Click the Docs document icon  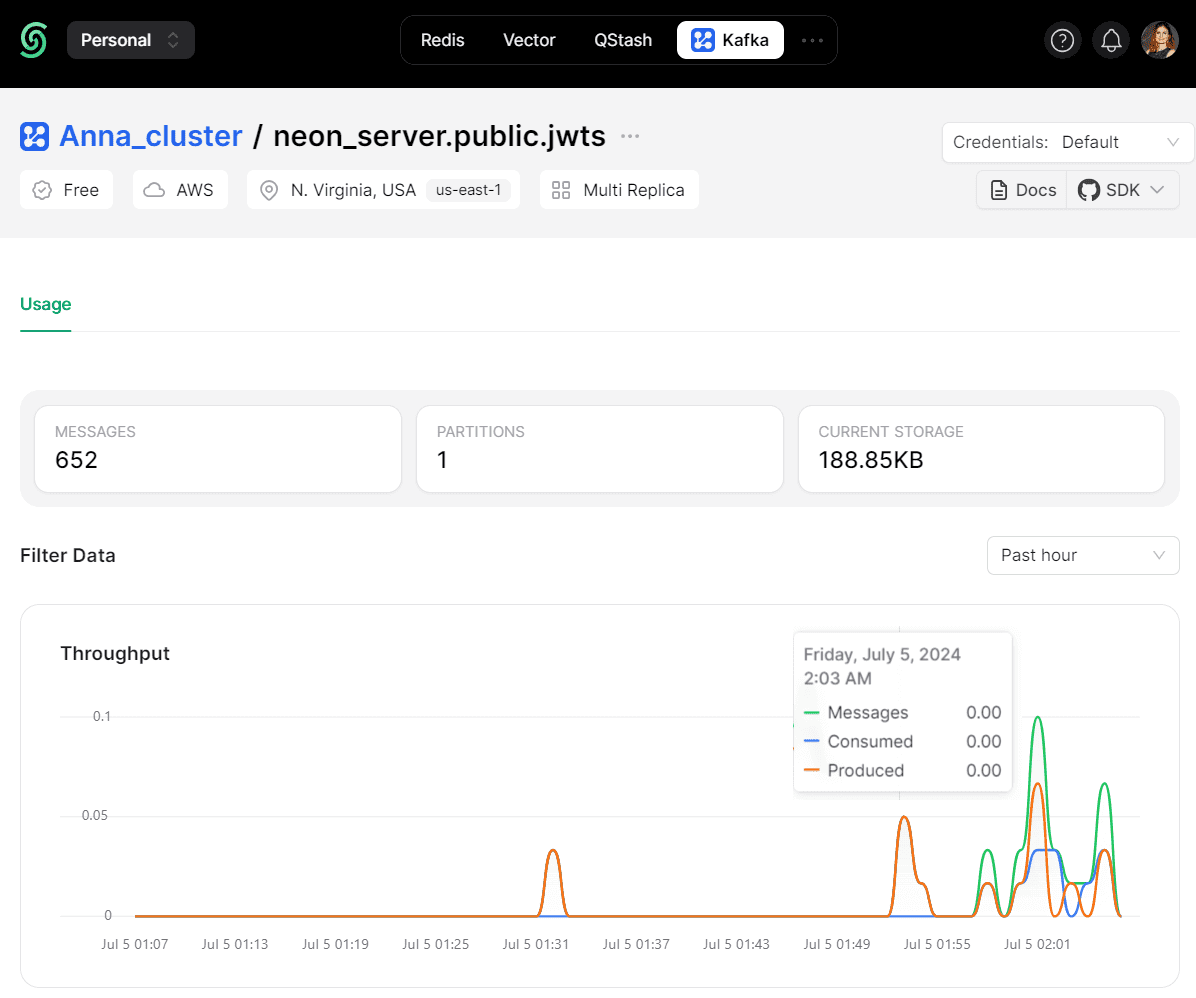point(998,190)
